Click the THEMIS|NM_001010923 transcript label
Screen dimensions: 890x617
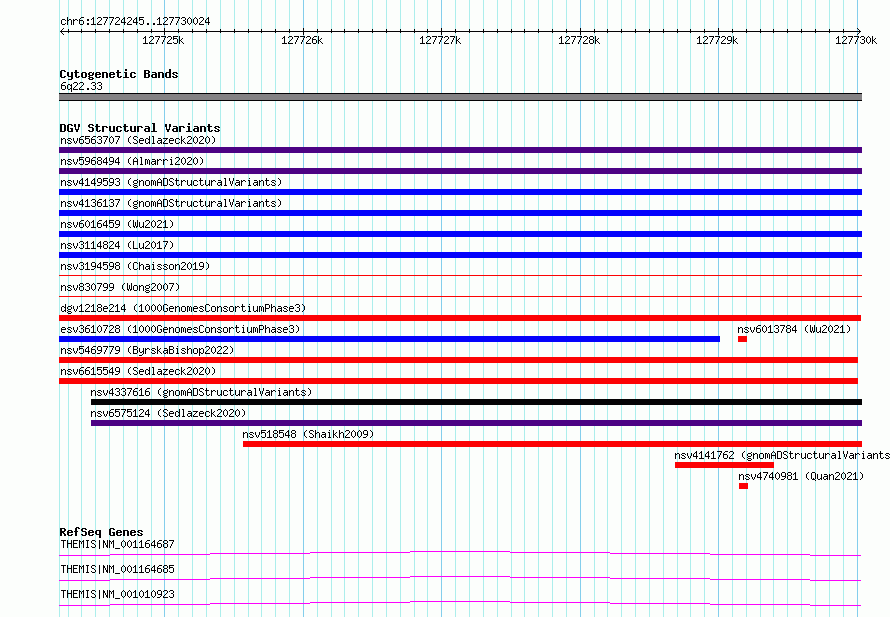pos(117,594)
